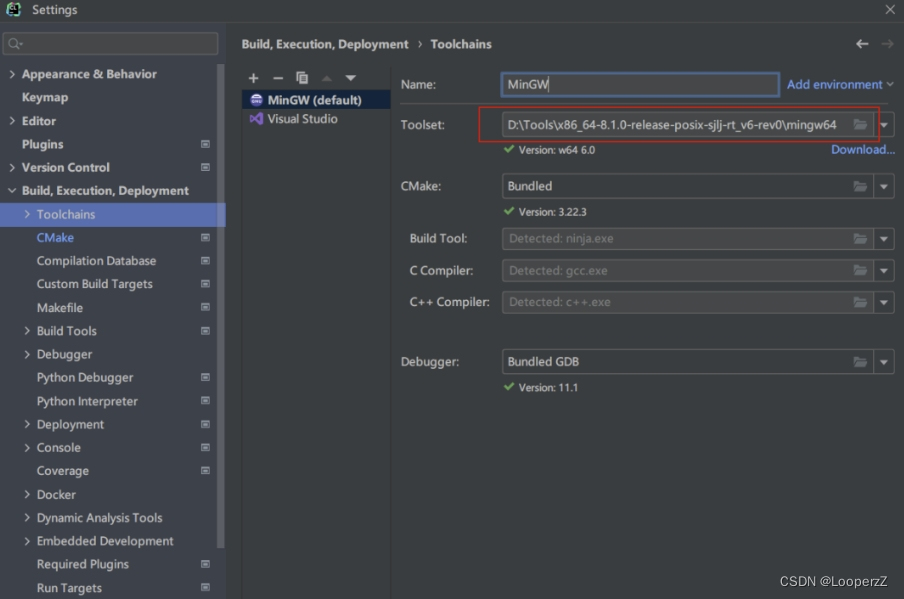Click project-level icon beside CMake

tap(205, 238)
